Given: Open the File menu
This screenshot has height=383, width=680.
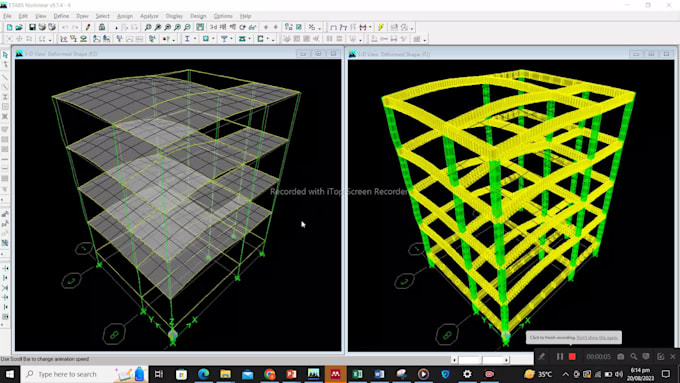Looking at the screenshot, I should [7, 16].
